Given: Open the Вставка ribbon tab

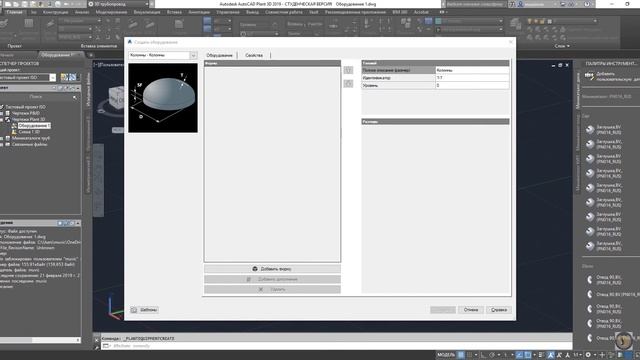Looking at the screenshot, I should pyautogui.click(x=174, y=12).
